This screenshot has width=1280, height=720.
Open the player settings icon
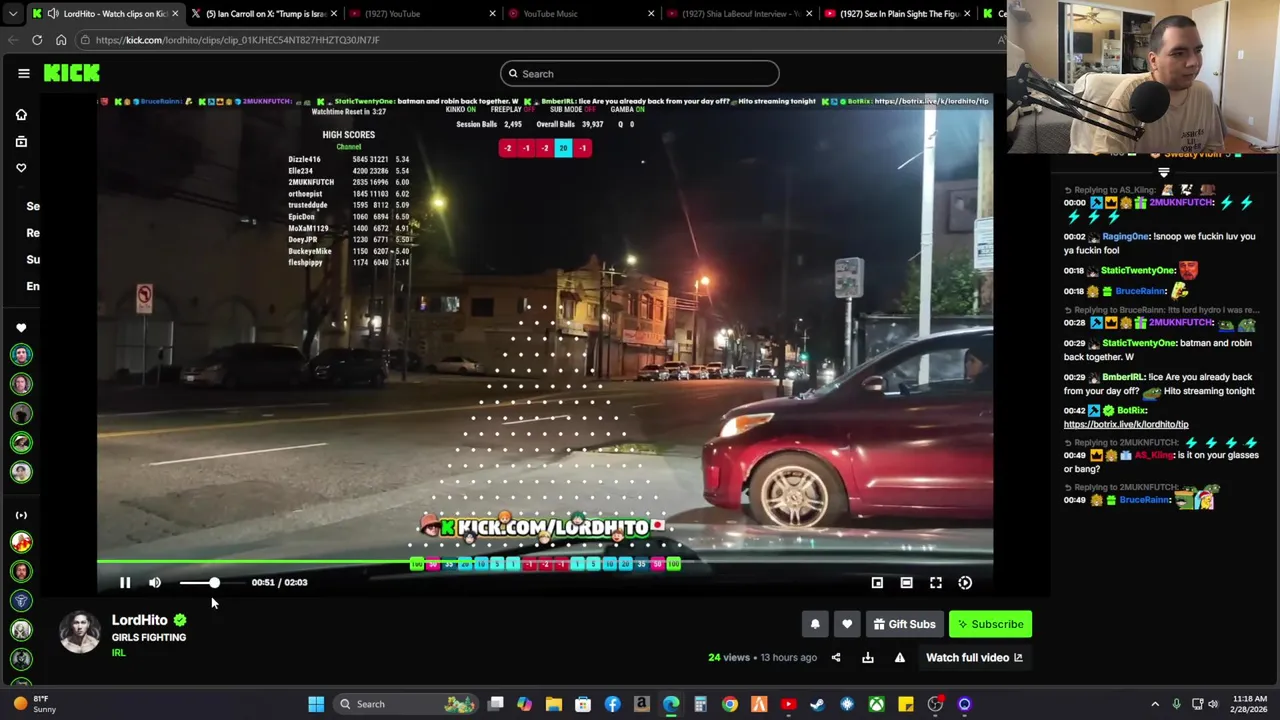(965, 582)
